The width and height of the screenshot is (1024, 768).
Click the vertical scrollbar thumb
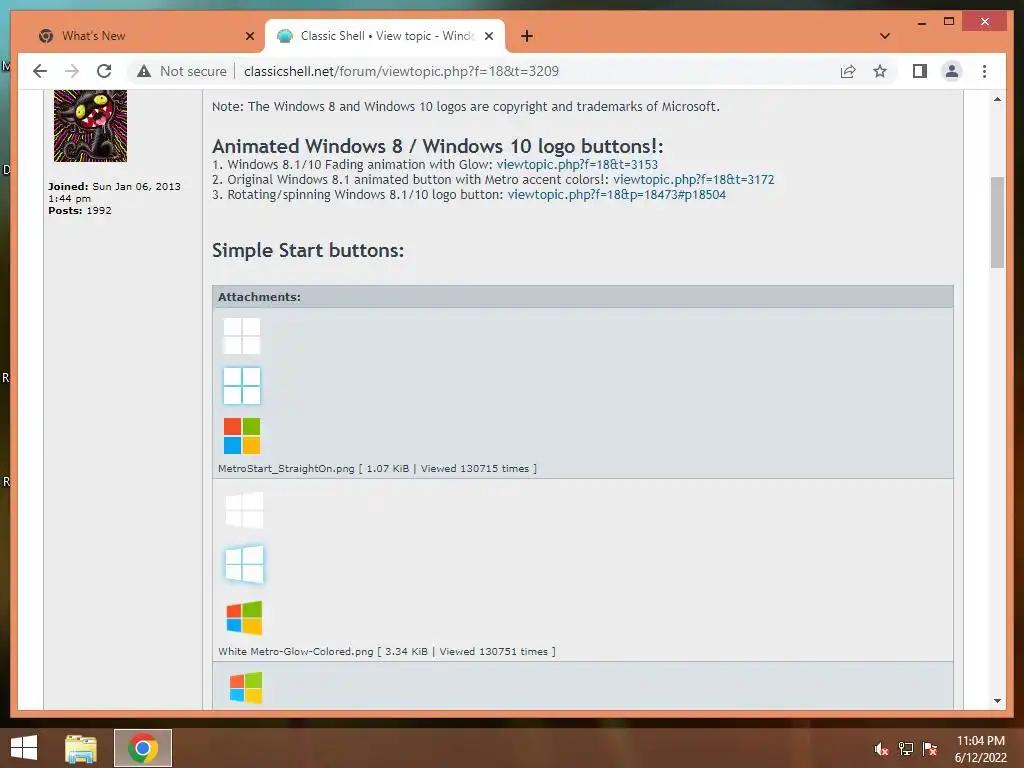click(x=997, y=223)
